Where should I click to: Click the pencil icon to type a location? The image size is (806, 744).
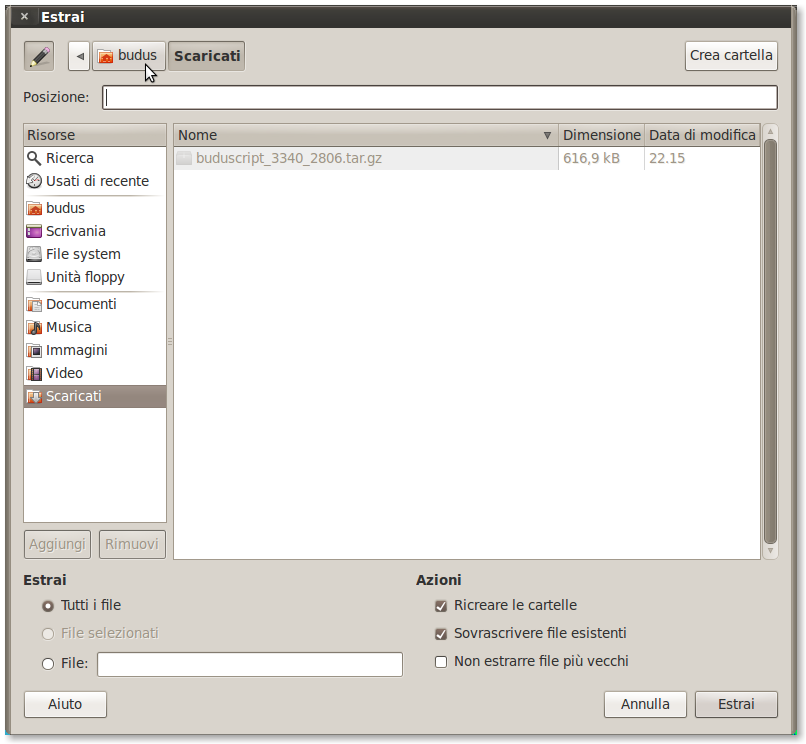(x=38, y=55)
